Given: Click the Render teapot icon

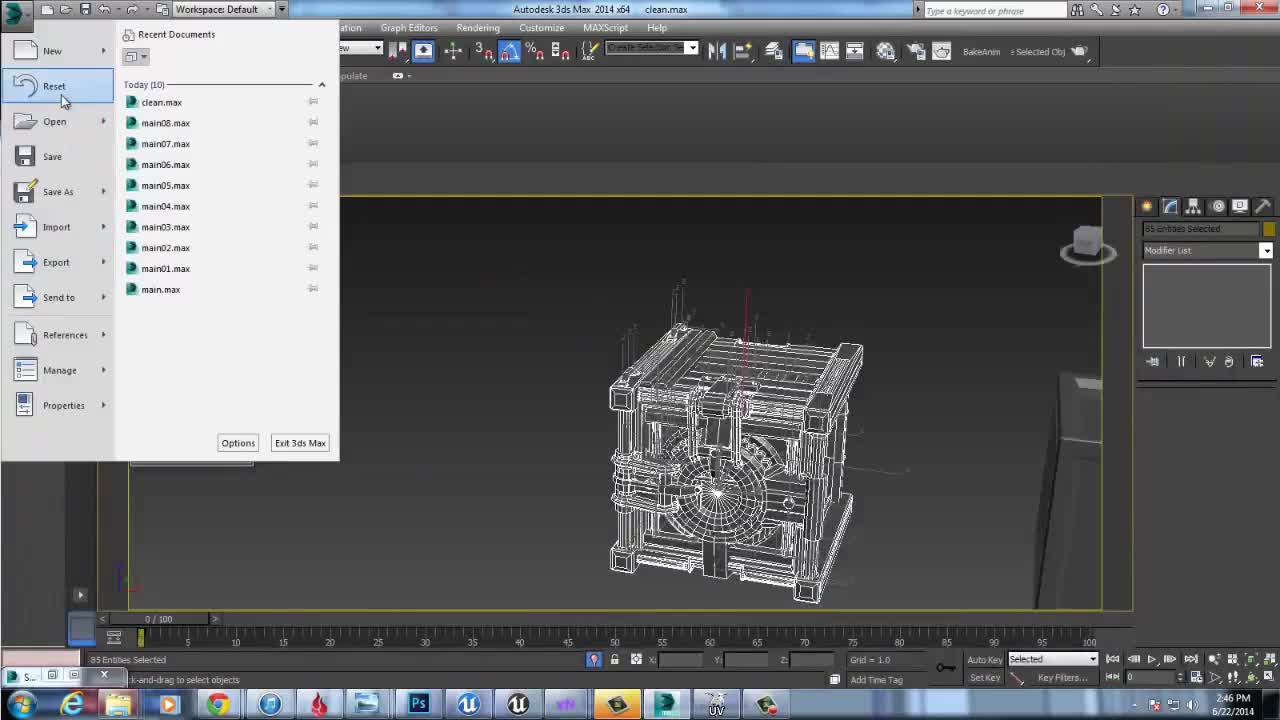Looking at the screenshot, I should tap(1079, 51).
